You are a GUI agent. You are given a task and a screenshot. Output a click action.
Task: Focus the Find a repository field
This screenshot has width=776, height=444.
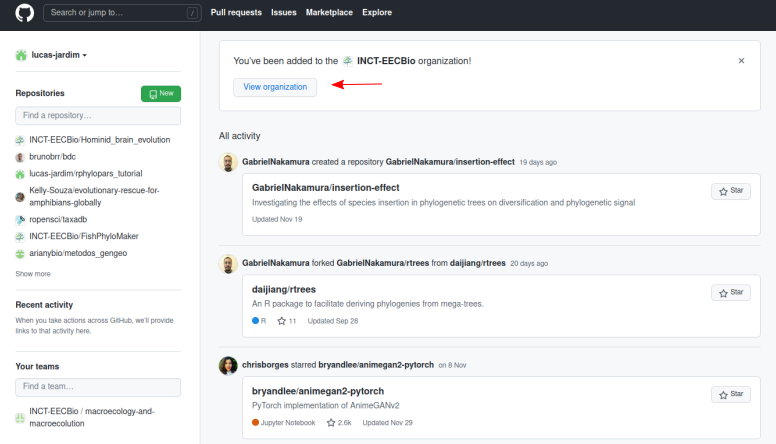pyautogui.click(x=98, y=116)
